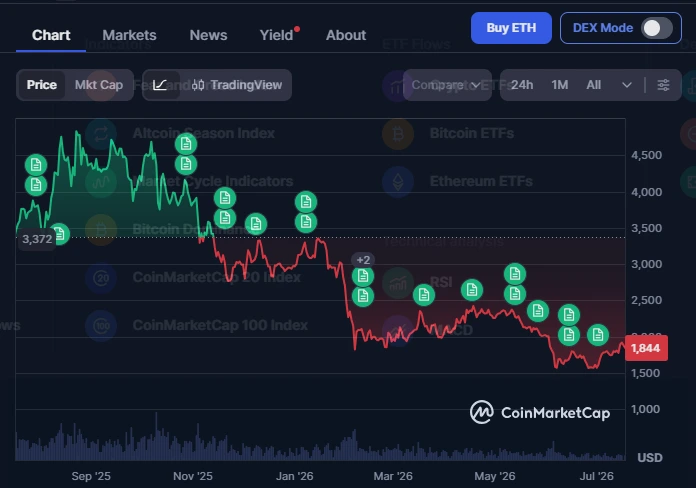696x488 pixels.
Task: Click the Jan '26 date label
Action: [295, 476]
